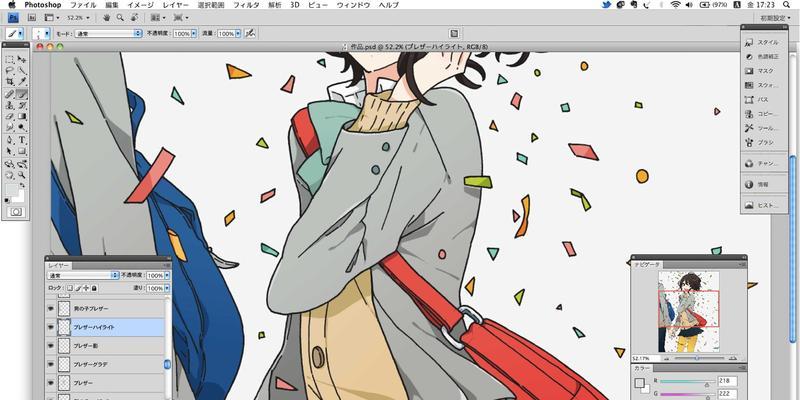Open the イメージ menu

point(140,5)
